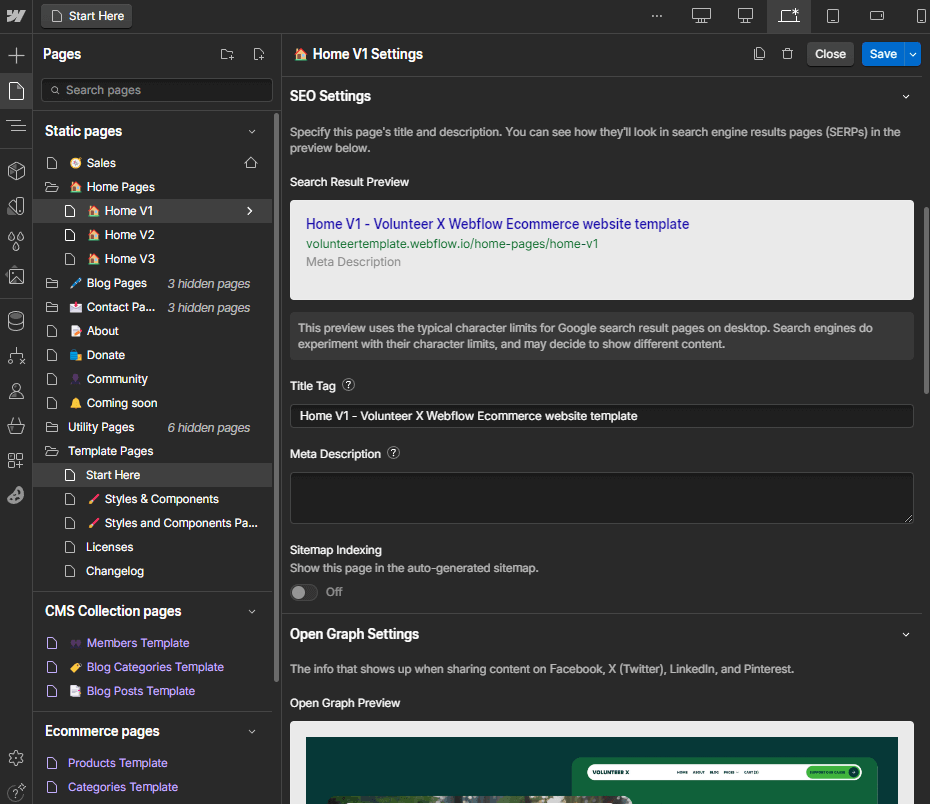
Task: Delete the page with the trash icon
Action: pos(787,53)
